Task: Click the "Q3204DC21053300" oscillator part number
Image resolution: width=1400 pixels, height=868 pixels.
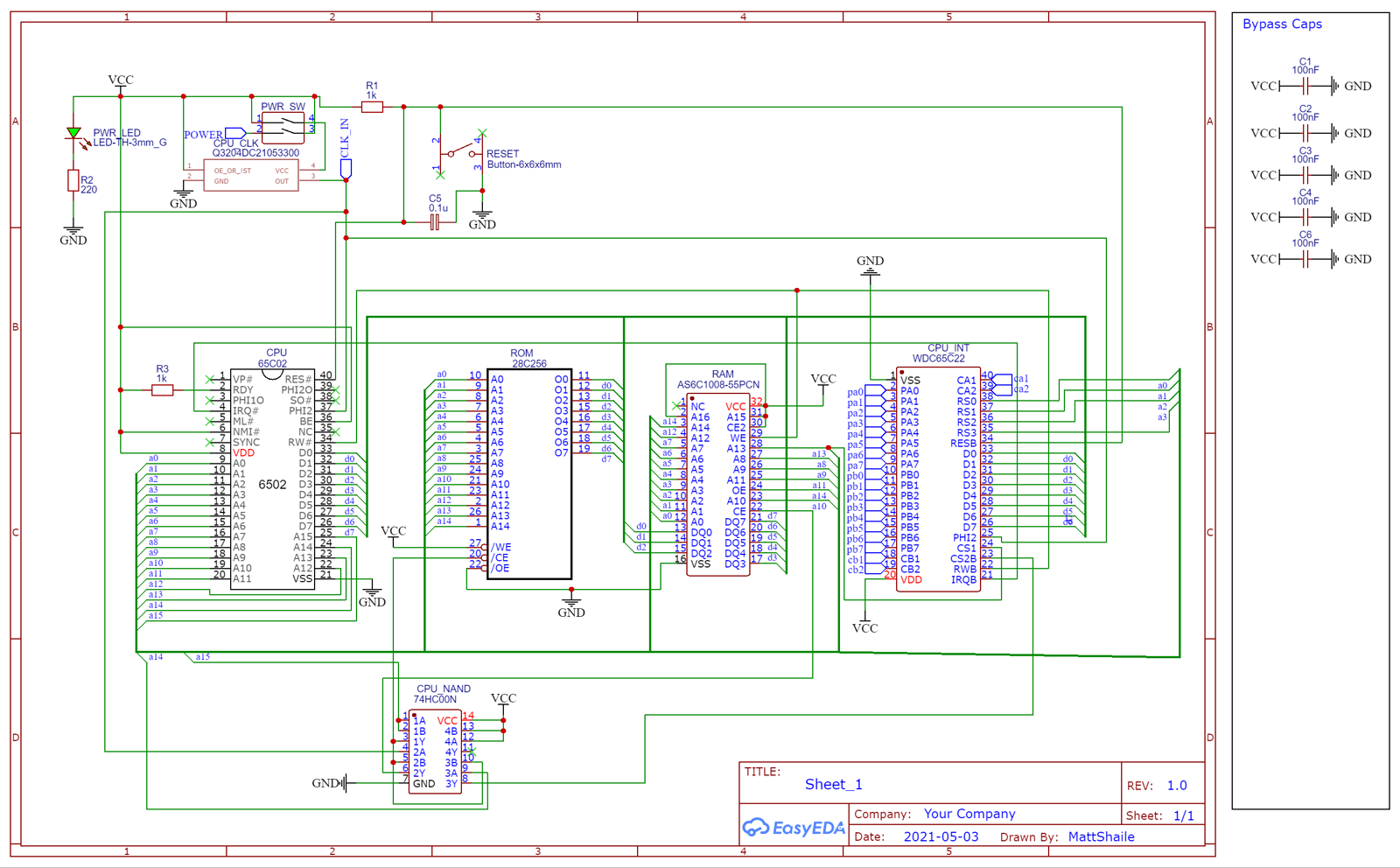Action: pyautogui.click(x=255, y=153)
